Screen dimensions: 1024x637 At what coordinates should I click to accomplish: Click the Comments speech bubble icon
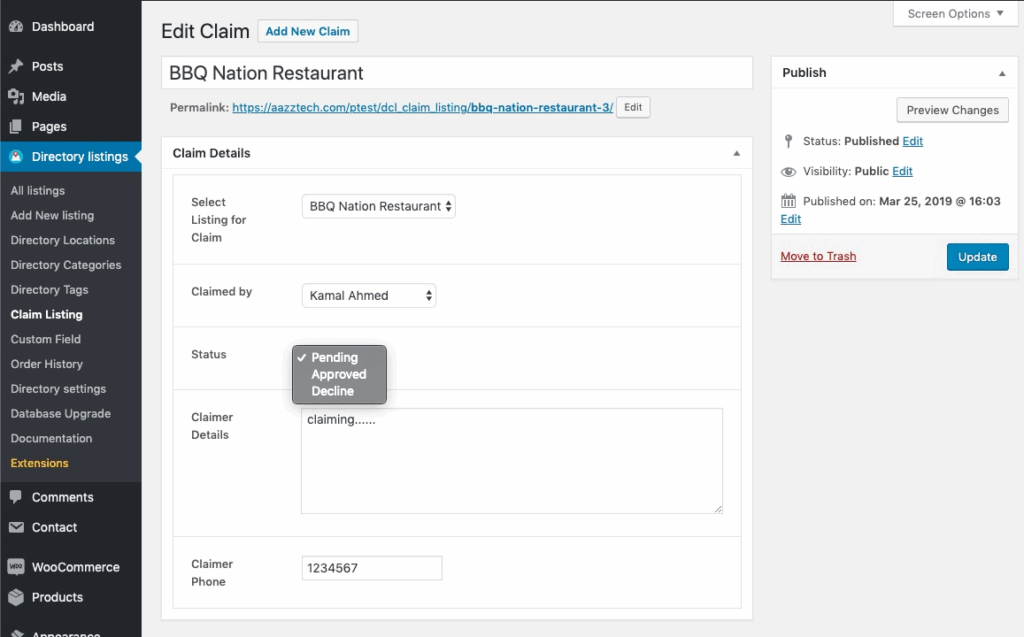pos(16,497)
